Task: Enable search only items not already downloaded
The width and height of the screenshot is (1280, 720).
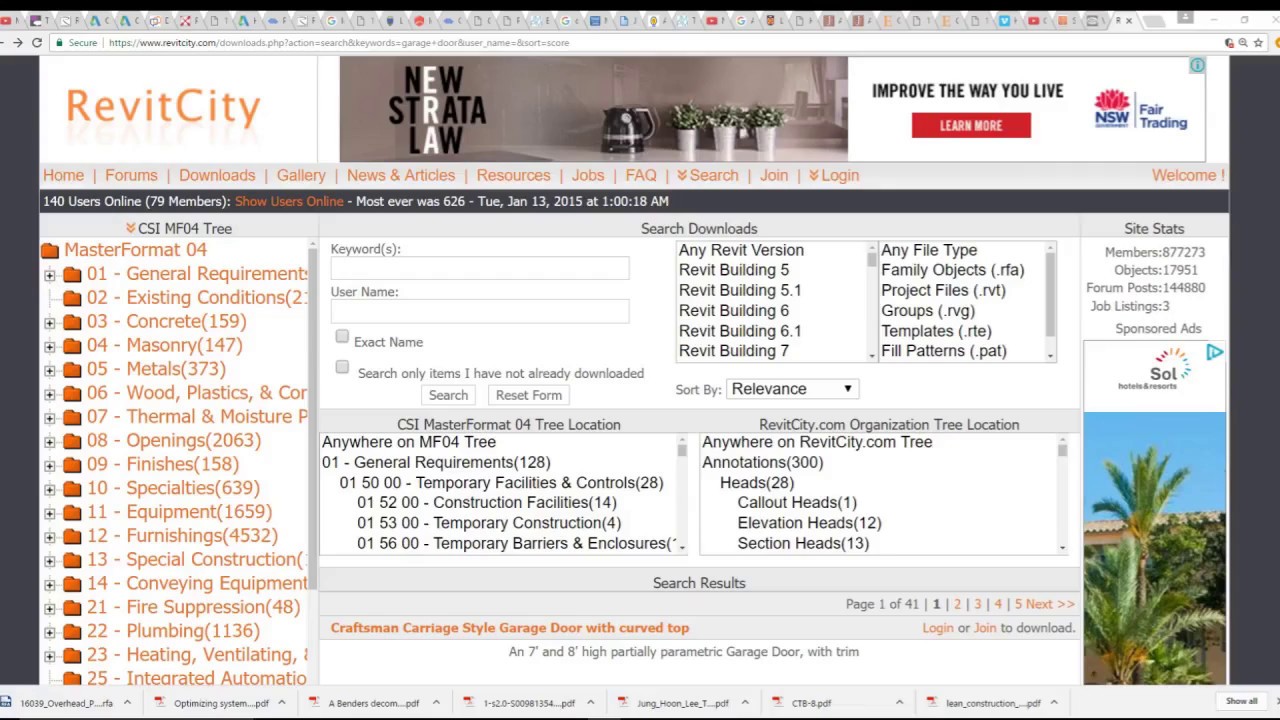Action: click(x=342, y=368)
